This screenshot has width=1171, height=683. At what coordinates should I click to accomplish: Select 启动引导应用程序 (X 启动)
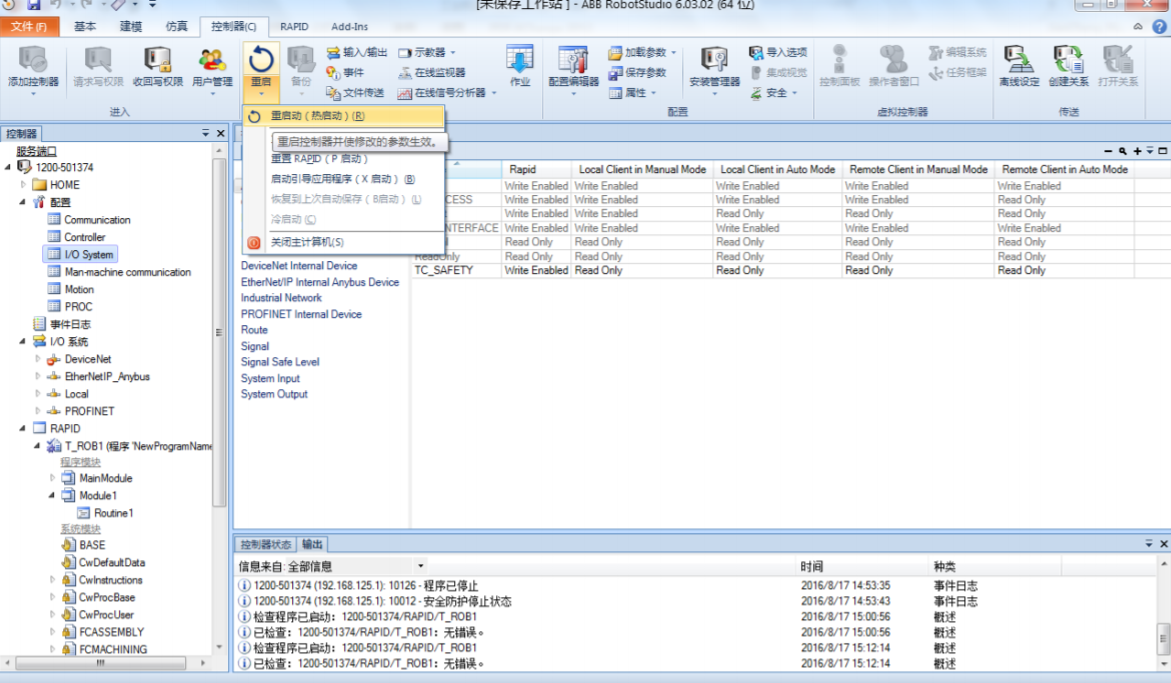click(343, 179)
